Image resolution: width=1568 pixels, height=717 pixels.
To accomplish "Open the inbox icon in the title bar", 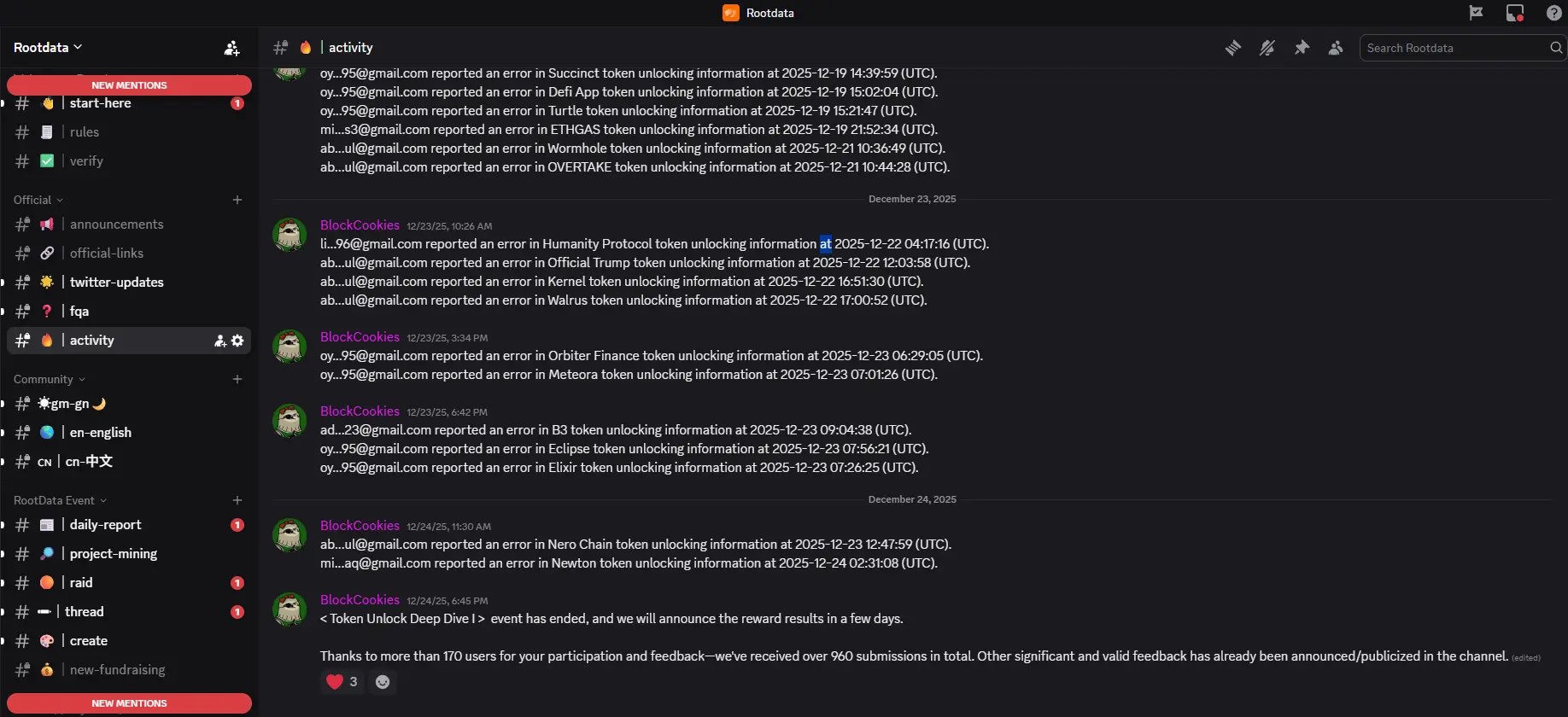I will (1515, 13).
